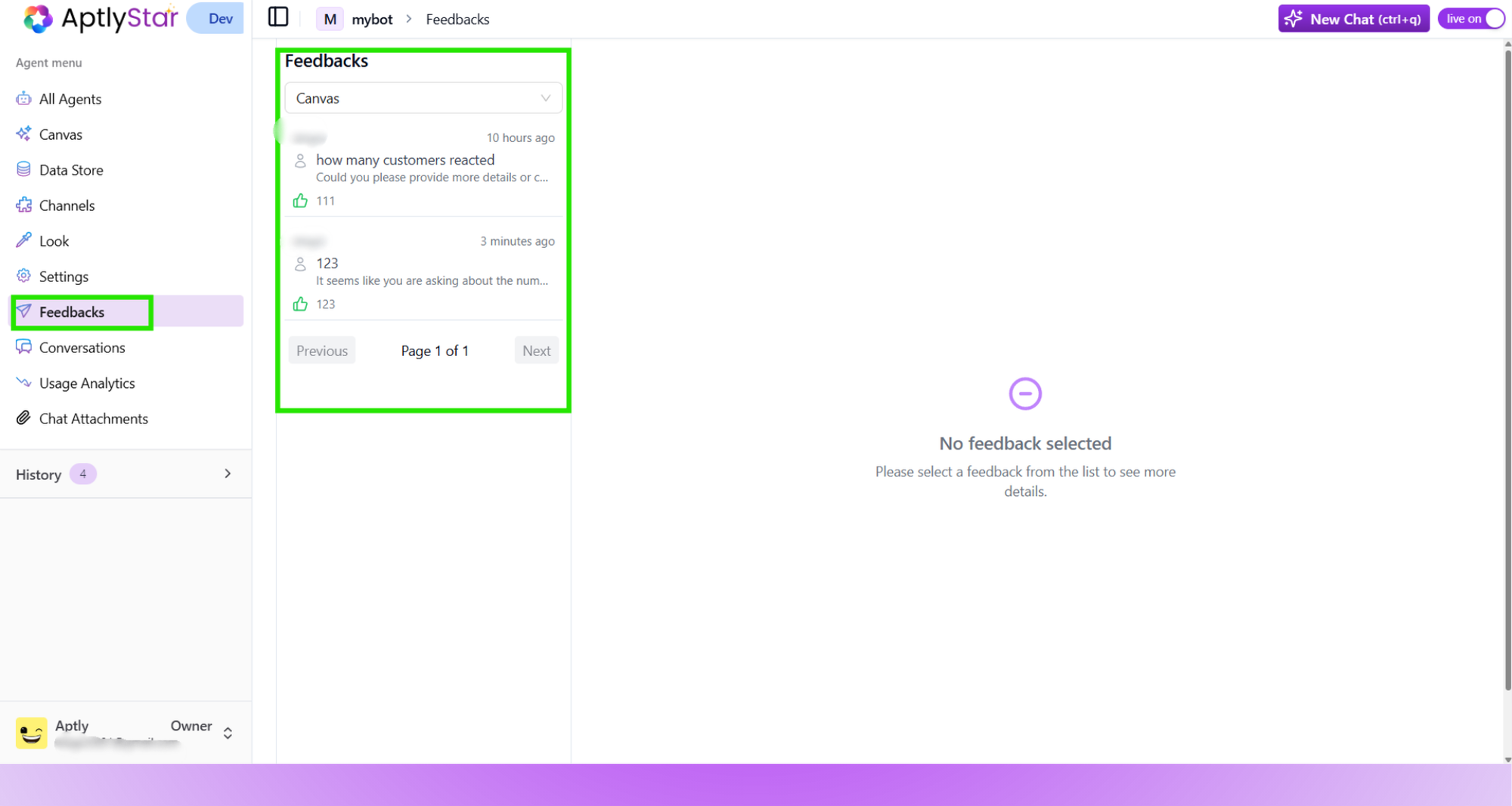This screenshot has width=1512, height=806.
Task: Open the All Agents section
Action: click(x=70, y=98)
